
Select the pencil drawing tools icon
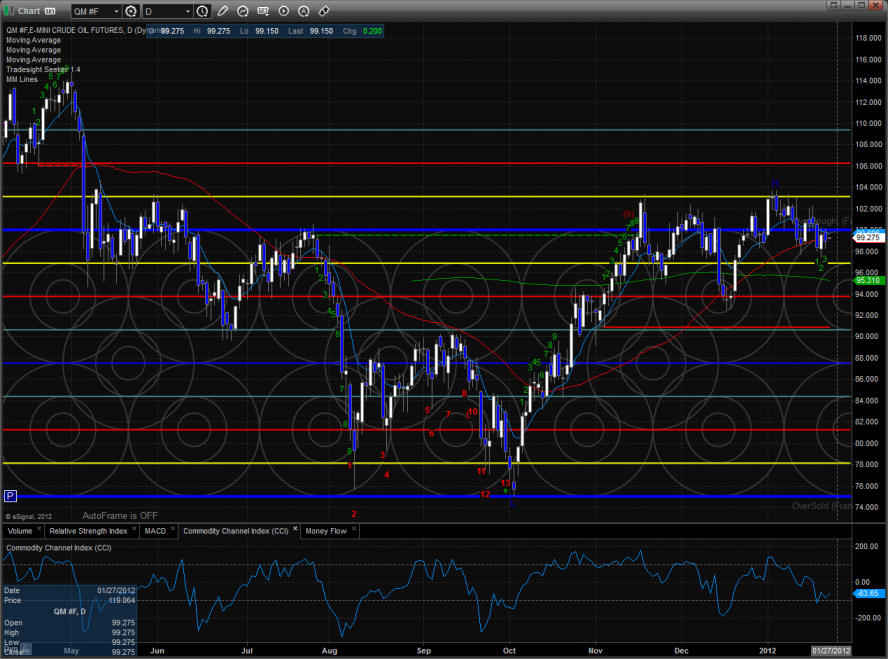pyautogui.click(x=223, y=11)
